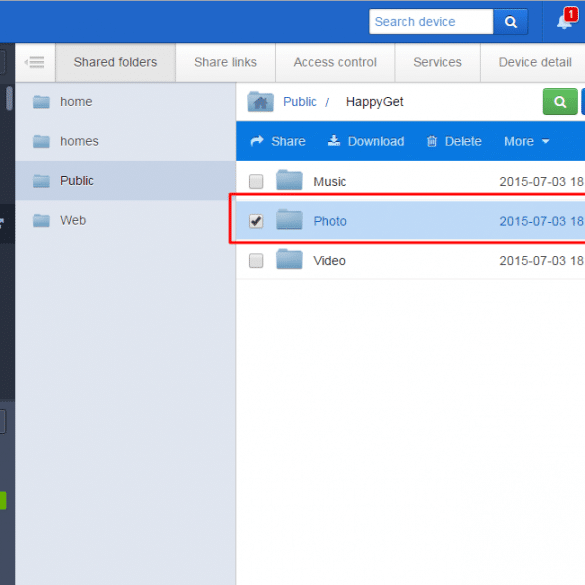Click the Video folder icon

pyautogui.click(x=289, y=259)
